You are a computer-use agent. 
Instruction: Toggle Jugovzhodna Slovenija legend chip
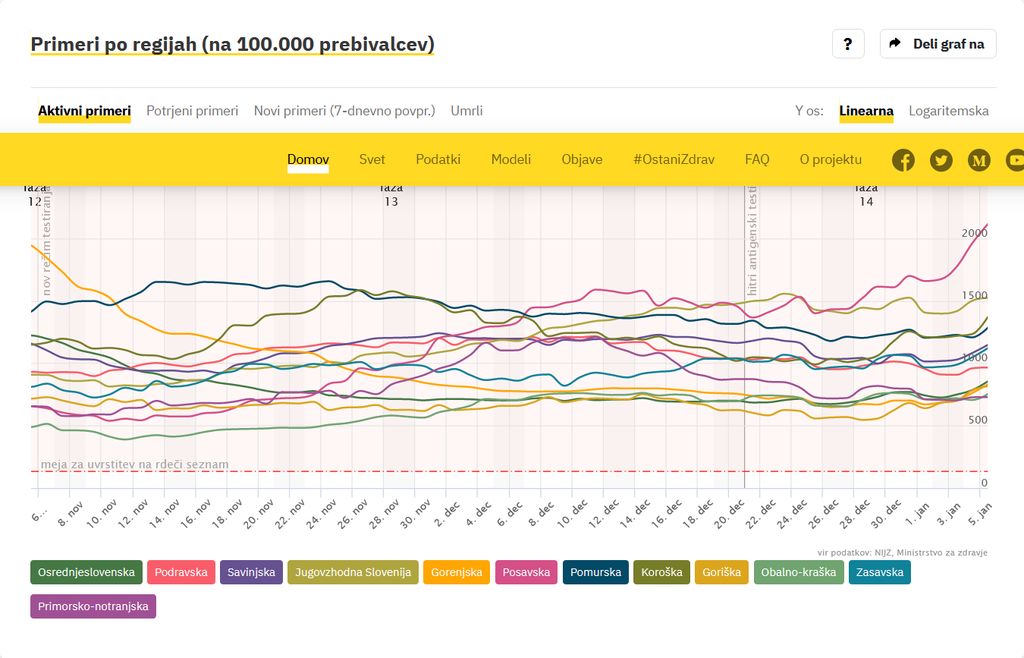(353, 573)
